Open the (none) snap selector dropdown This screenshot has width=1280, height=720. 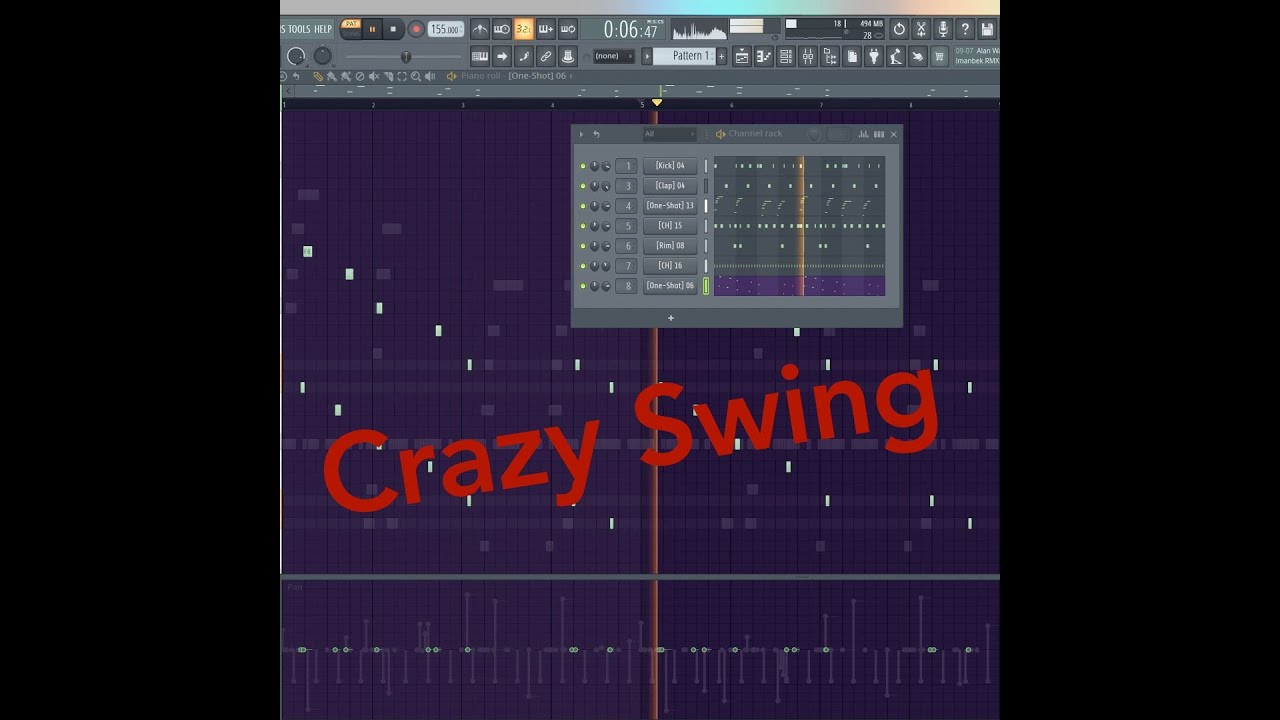click(614, 56)
